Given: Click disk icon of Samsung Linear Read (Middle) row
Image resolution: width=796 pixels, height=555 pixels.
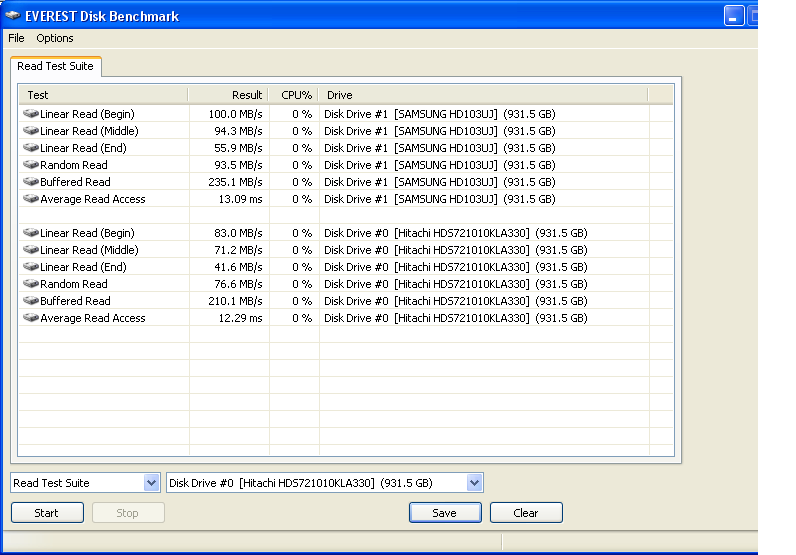Looking at the screenshot, I should pos(31,131).
